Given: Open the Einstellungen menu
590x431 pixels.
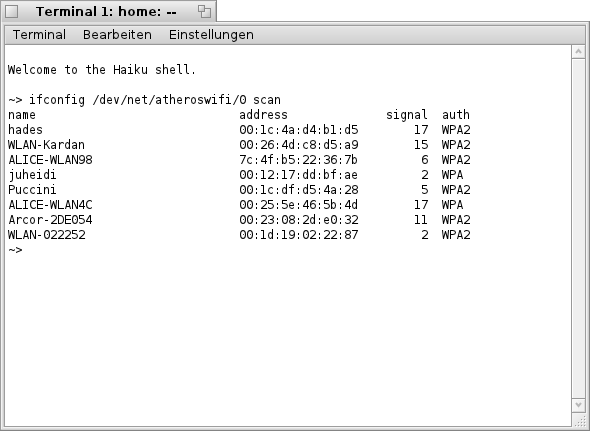Looking at the screenshot, I should coord(211,35).
